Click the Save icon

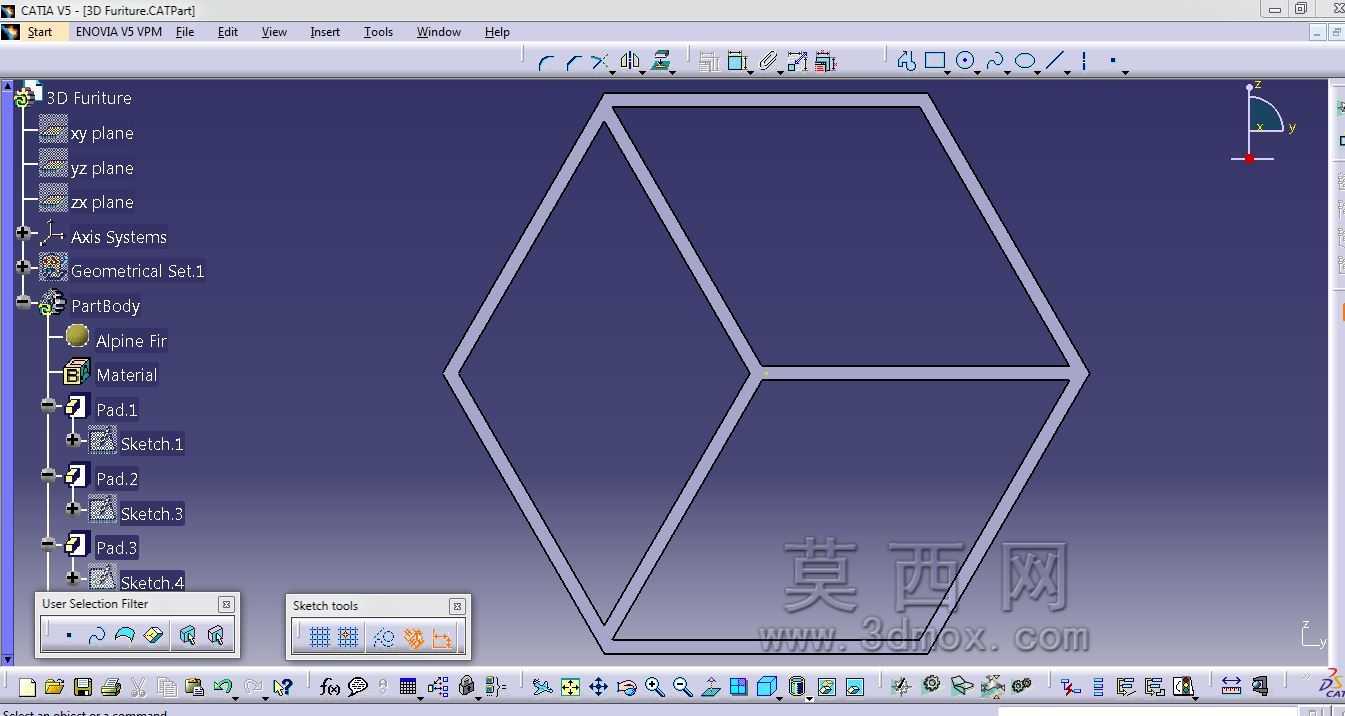pyautogui.click(x=83, y=687)
